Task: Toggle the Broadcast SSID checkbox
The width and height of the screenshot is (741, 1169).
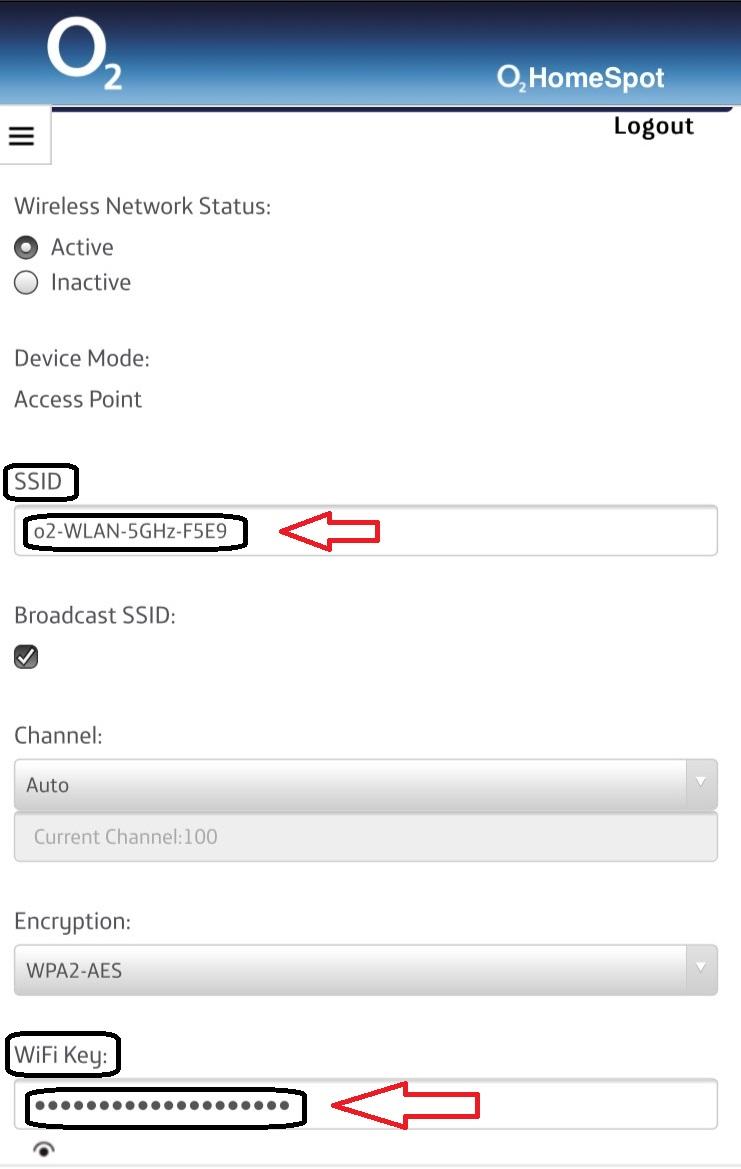Action: (26, 657)
